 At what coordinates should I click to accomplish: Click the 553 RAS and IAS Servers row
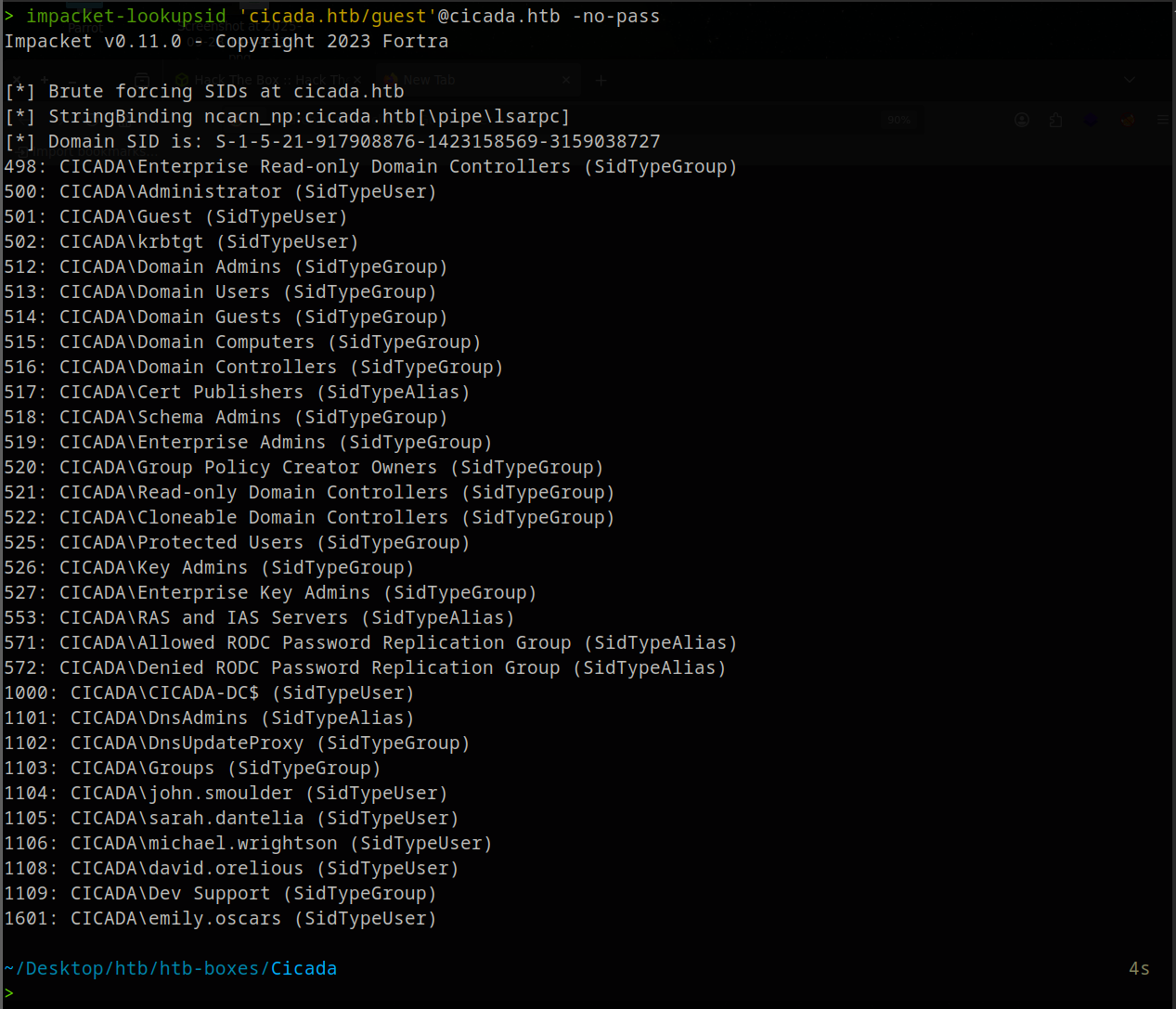point(259,617)
